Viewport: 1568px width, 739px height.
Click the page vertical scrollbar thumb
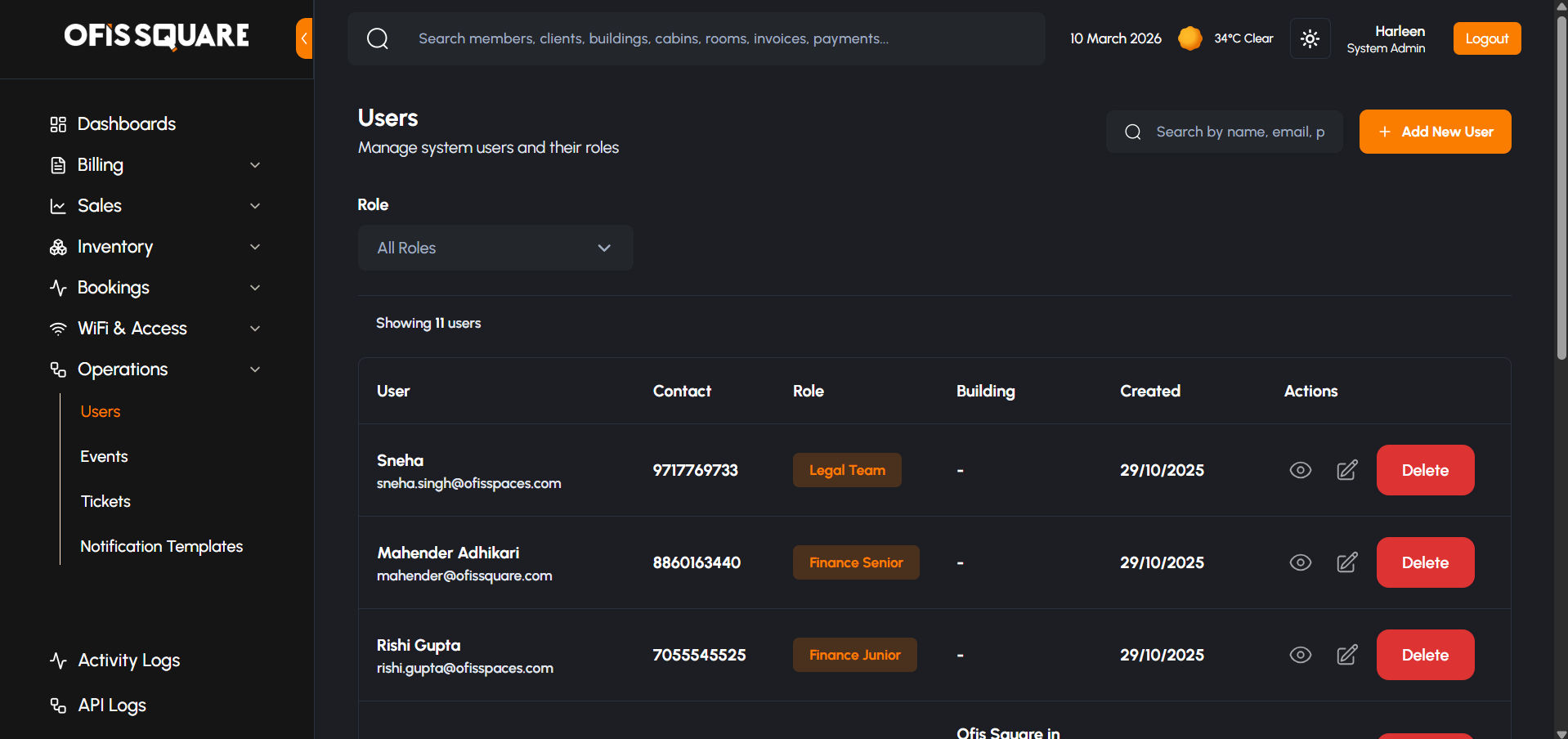click(x=1561, y=188)
